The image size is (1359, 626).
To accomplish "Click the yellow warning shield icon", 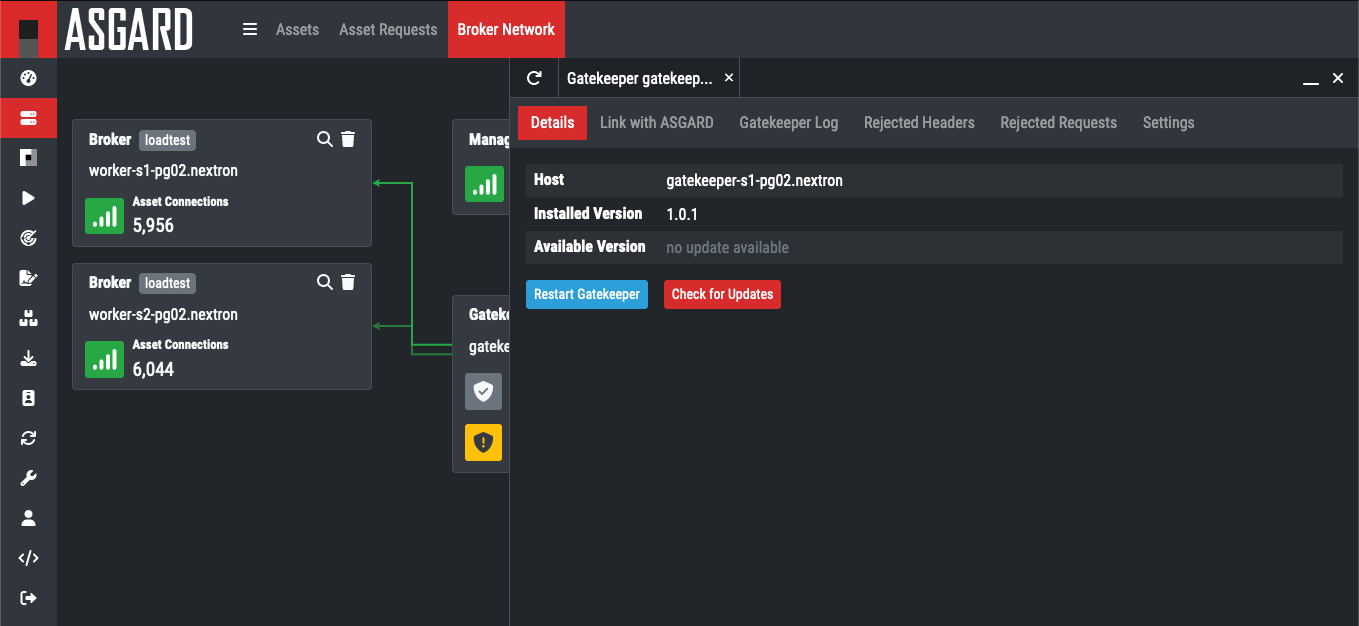I will (x=484, y=442).
